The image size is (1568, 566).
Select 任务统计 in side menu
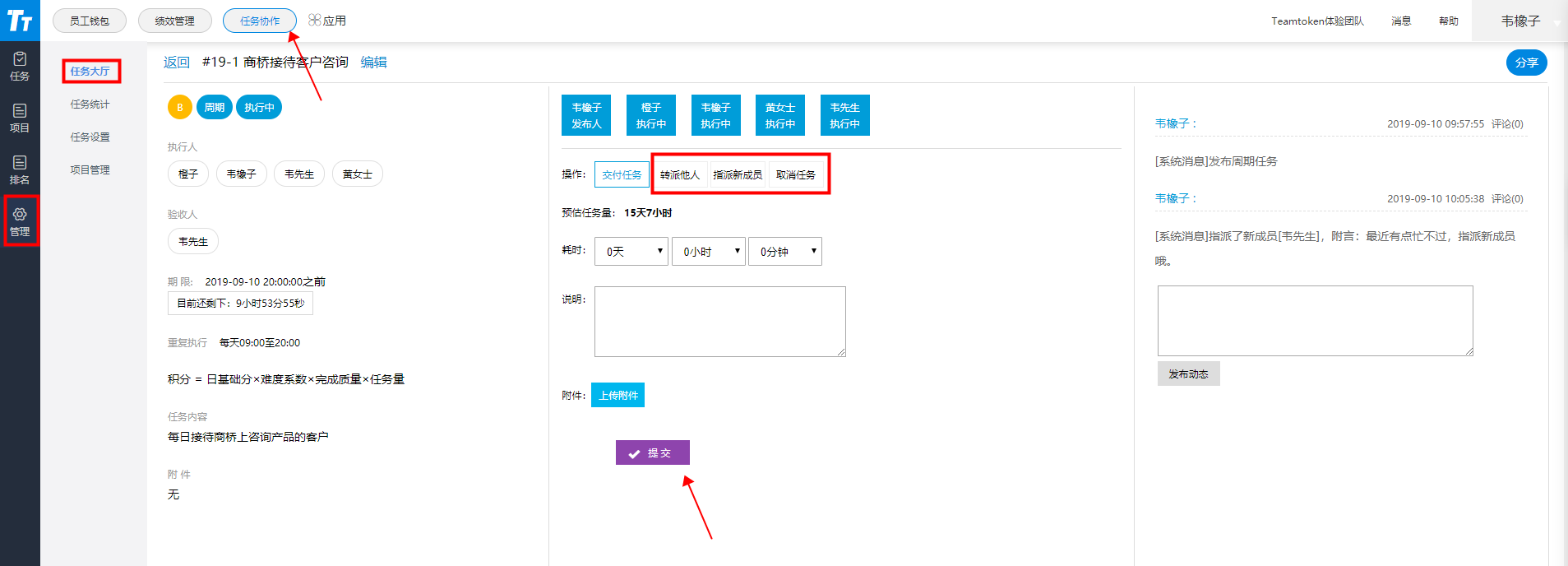pyautogui.click(x=90, y=104)
